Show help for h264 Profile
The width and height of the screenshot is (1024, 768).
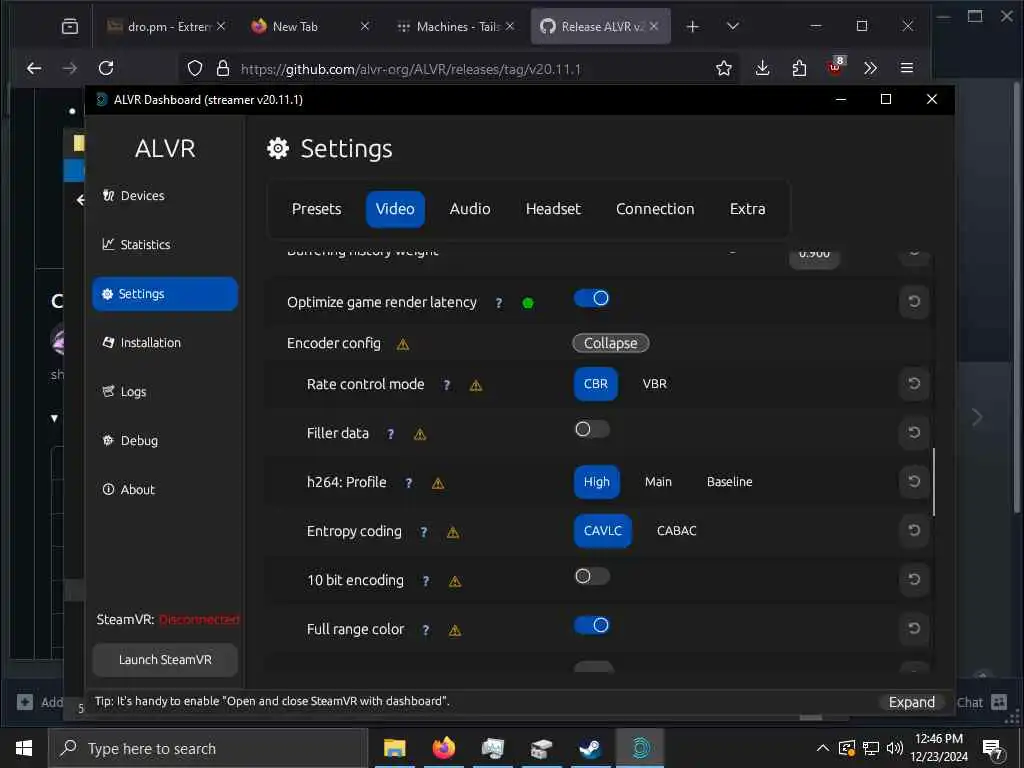click(x=409, y=483)
